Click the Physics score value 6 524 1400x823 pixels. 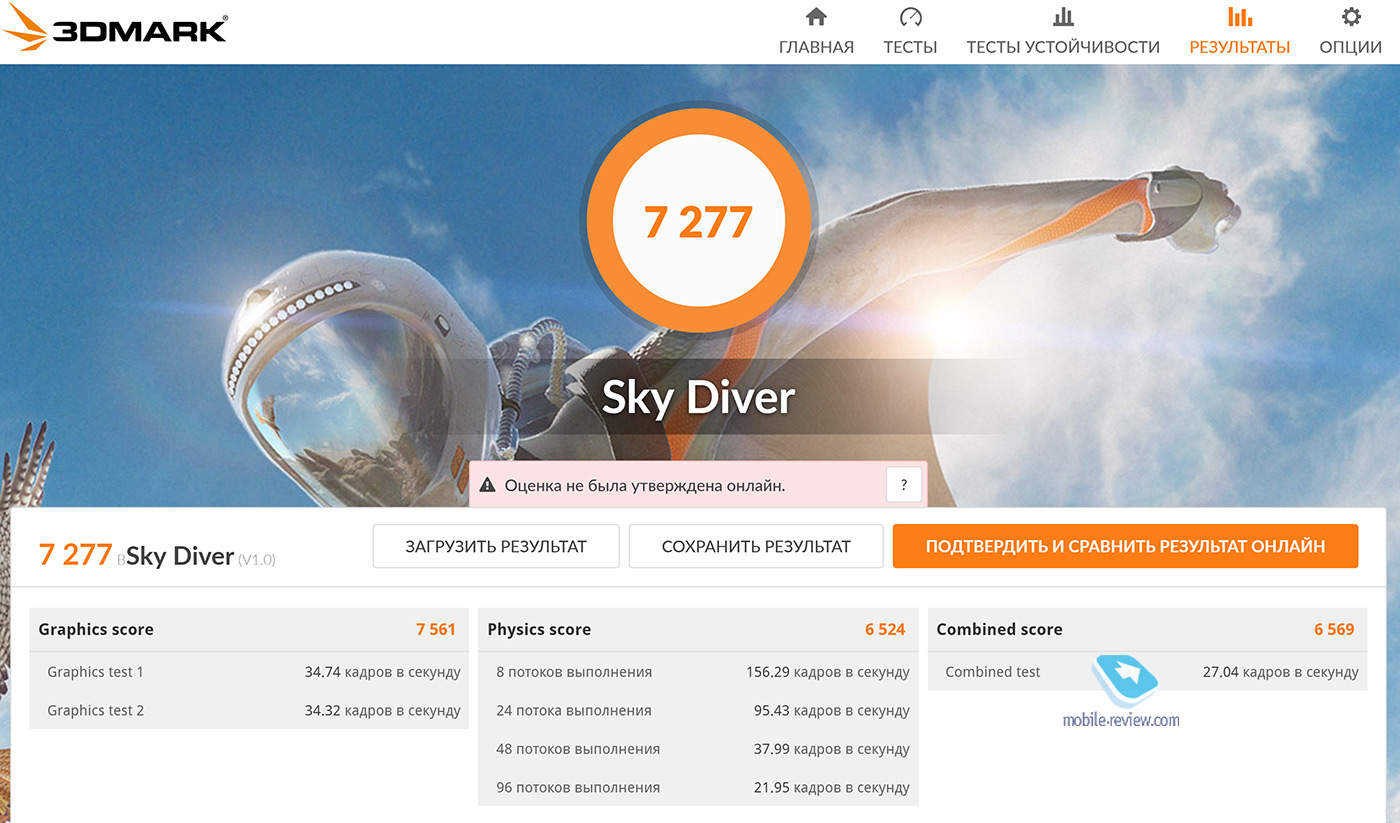pyautogui.click(x=885, y=629)
